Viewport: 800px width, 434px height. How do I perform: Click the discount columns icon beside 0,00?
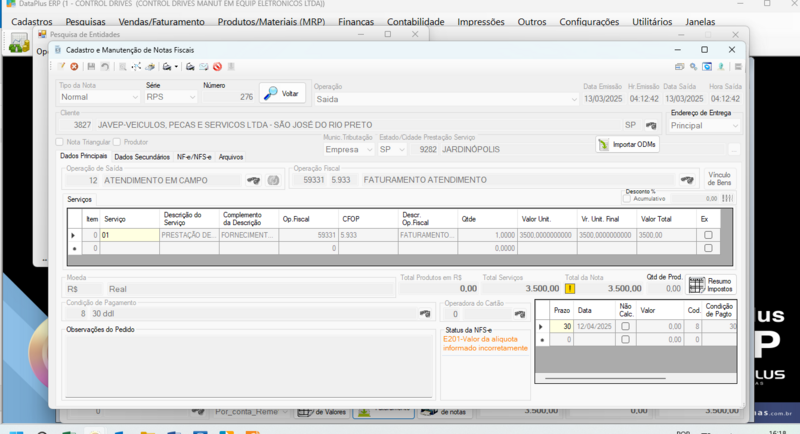(728, 198)
